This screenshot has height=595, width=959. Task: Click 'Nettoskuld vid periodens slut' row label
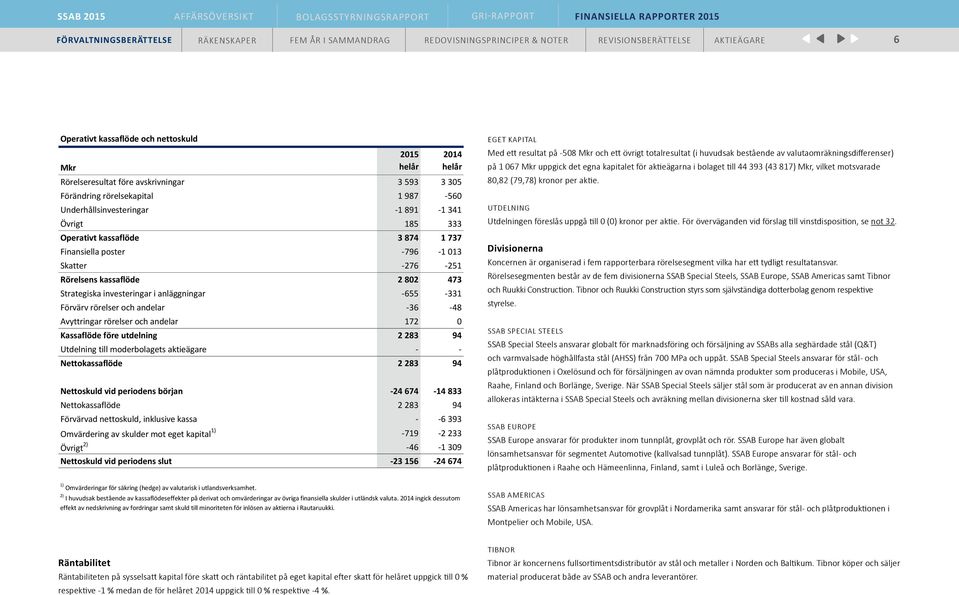(116, 461)
